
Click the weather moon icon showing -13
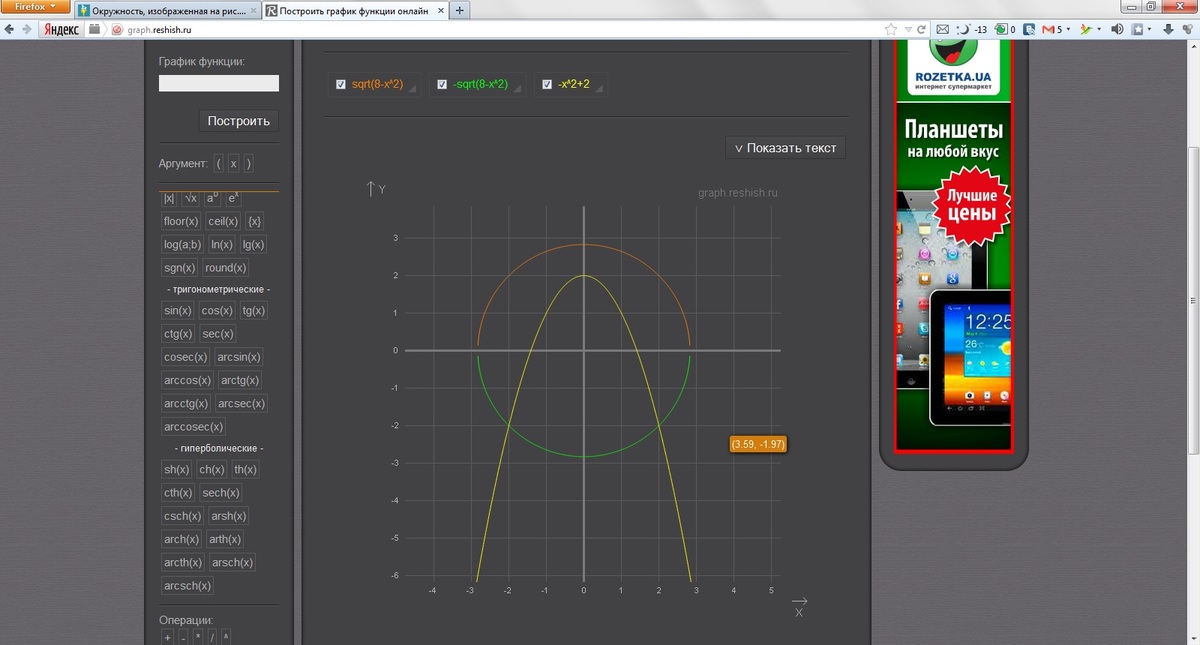tap(973, 29)
